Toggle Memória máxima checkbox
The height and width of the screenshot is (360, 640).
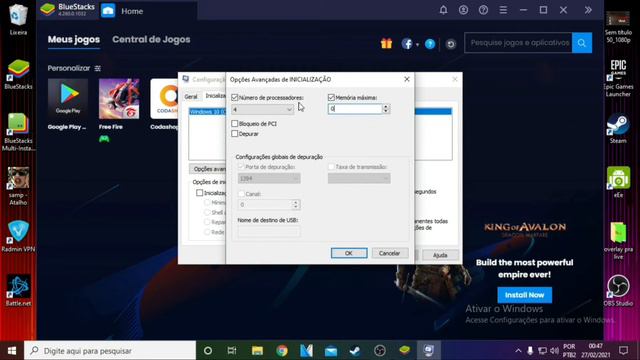pyautogui.click(x=331, y=98)
